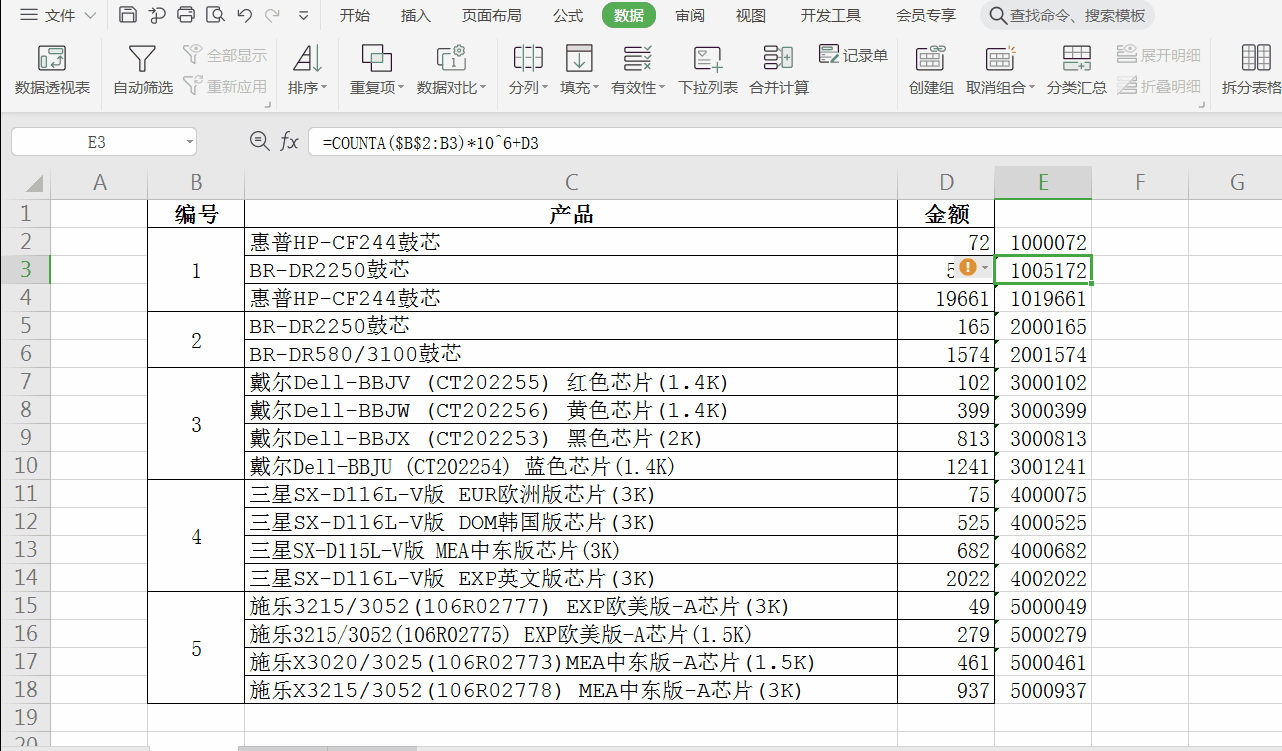Click the 分类汇总 (Subtotal) icon
This screenshot has height=751, width=1282.
coord(1075,68)
